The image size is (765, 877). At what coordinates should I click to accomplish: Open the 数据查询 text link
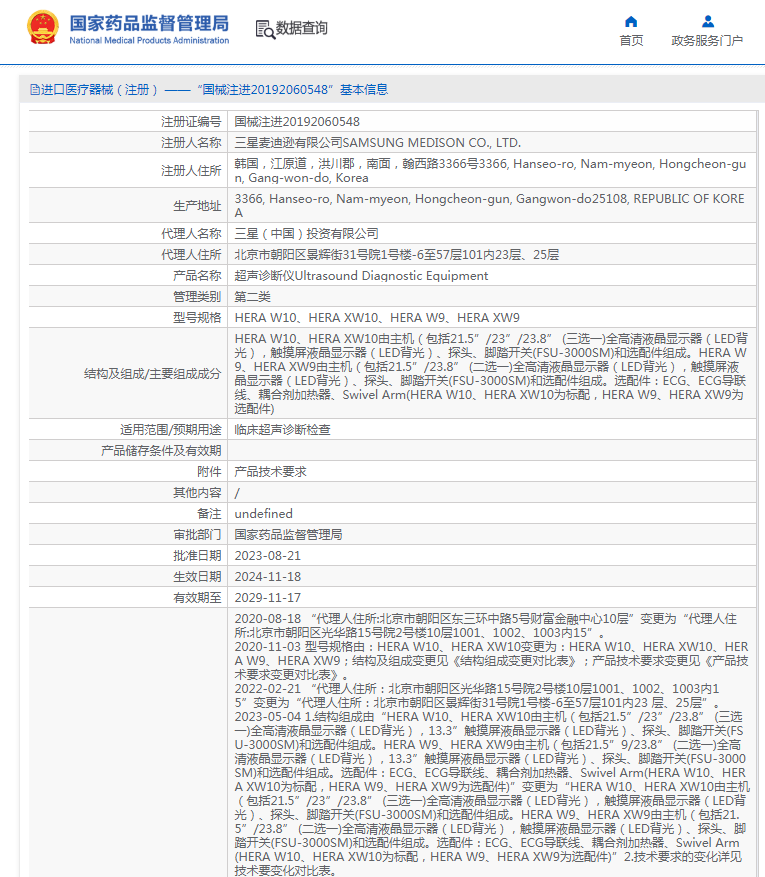click(301, 28)
